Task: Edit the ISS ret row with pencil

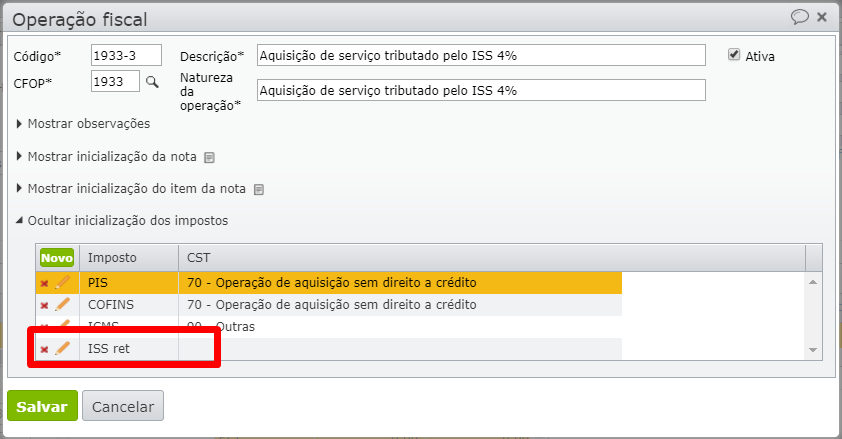Action: tap(62, 348)
